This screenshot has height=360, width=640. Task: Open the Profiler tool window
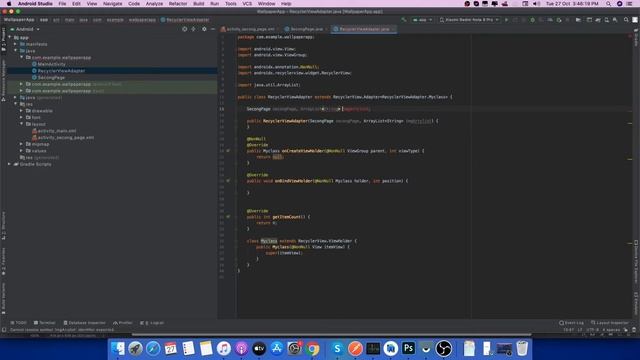point(123,323)
